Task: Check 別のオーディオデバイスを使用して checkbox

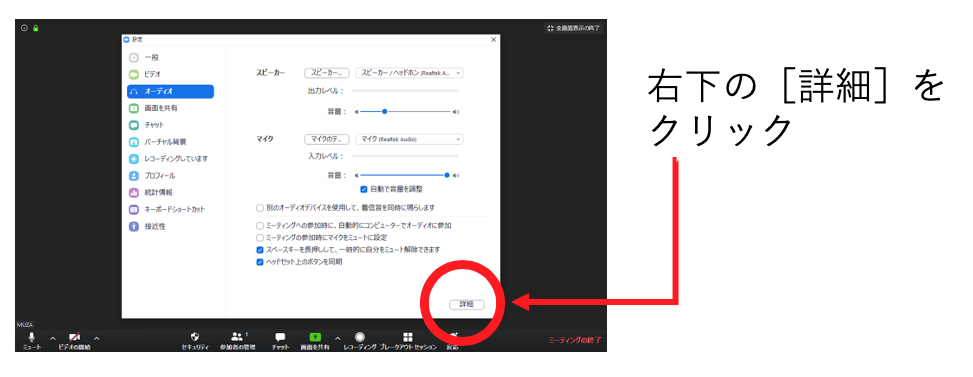Action: coord(260,208)
